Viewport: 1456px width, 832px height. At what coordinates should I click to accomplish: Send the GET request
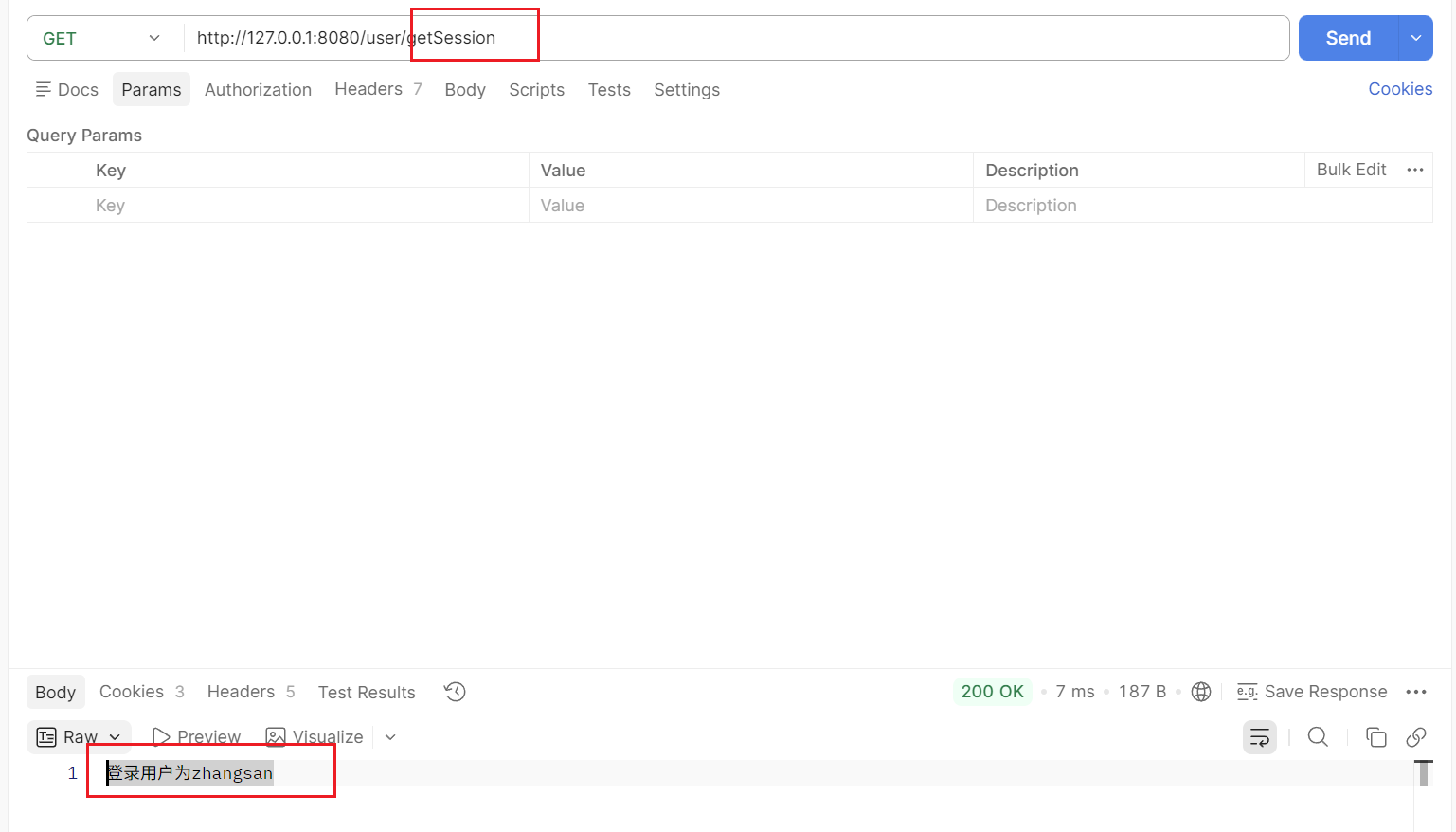[x=1348, y=38]
